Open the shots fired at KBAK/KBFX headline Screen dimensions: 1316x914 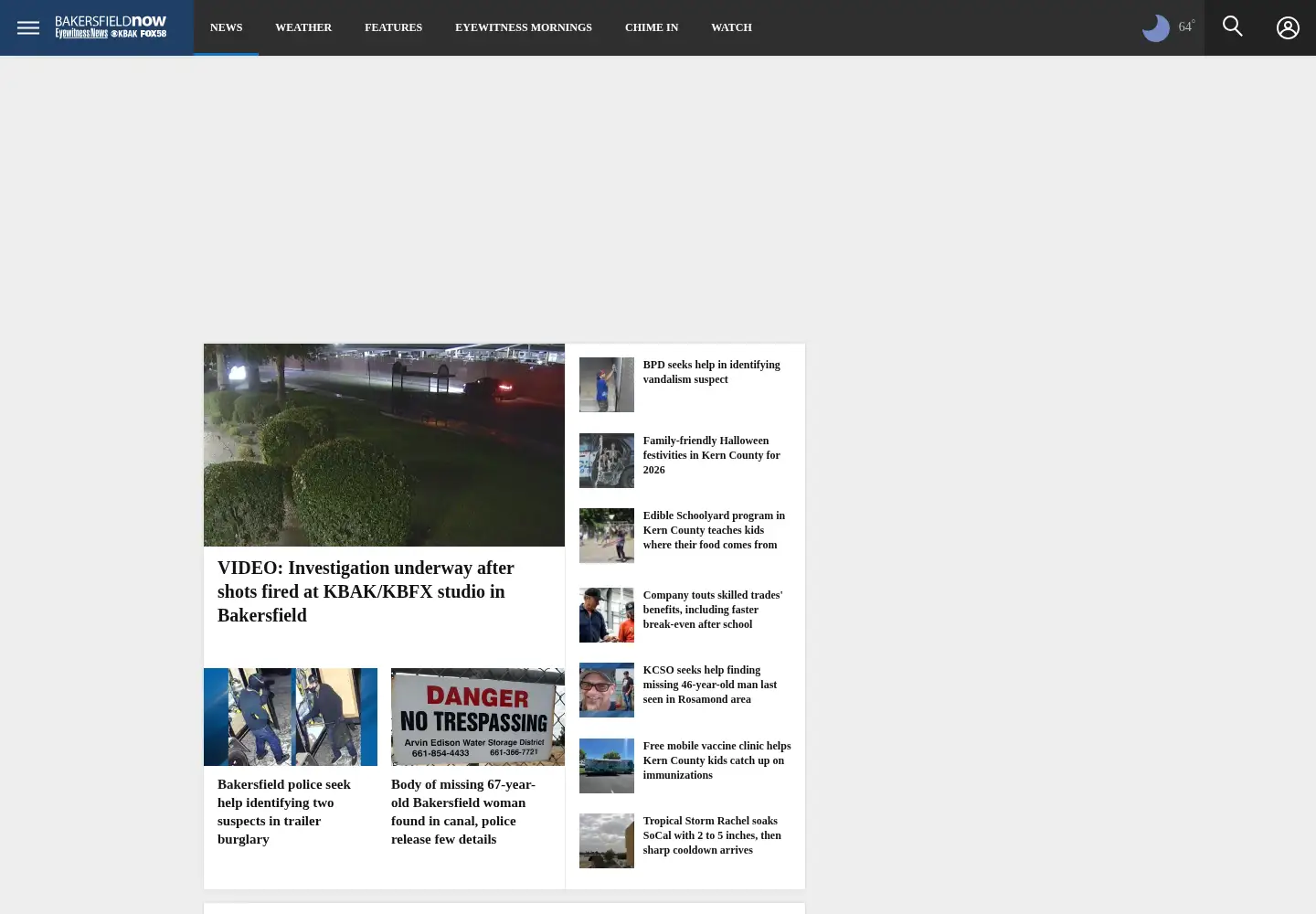[x=366, y=591]
